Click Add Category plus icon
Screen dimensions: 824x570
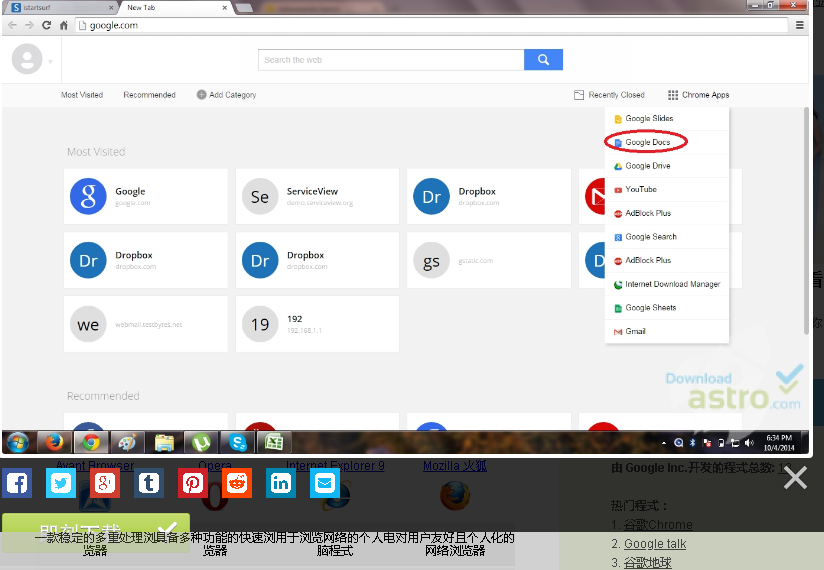click(x=201, y=95)
